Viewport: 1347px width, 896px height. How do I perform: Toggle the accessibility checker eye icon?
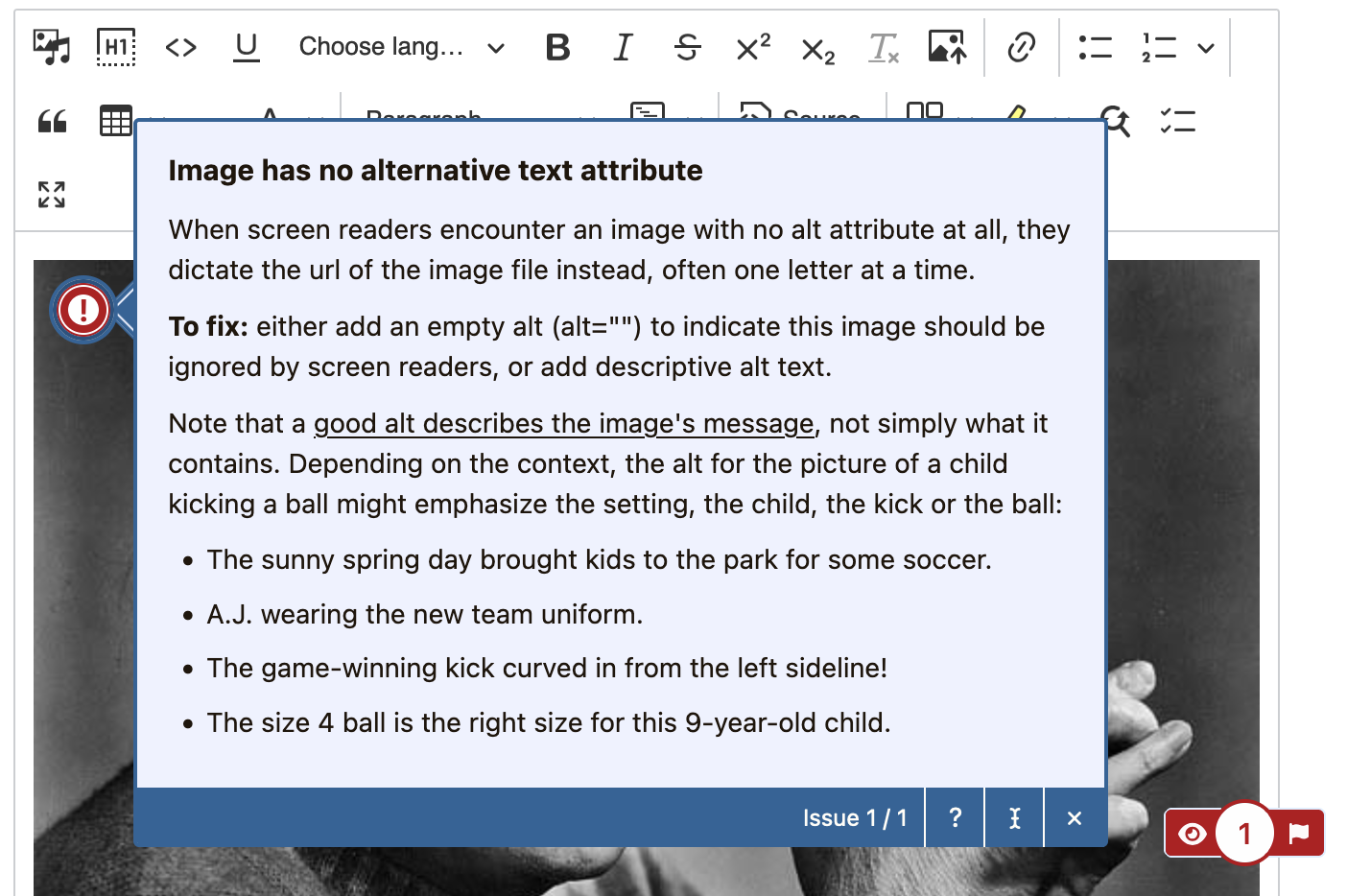(x=1192, y=834)
